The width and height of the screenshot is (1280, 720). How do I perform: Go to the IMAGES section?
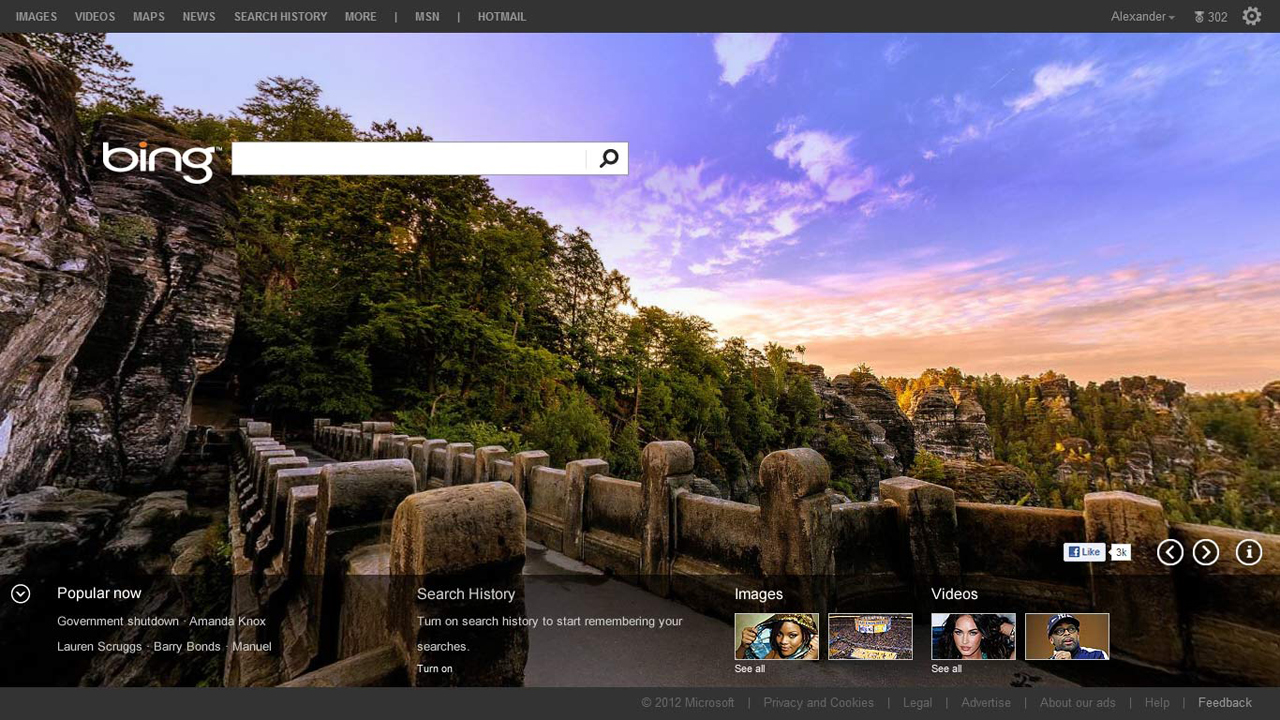point(36,16)
